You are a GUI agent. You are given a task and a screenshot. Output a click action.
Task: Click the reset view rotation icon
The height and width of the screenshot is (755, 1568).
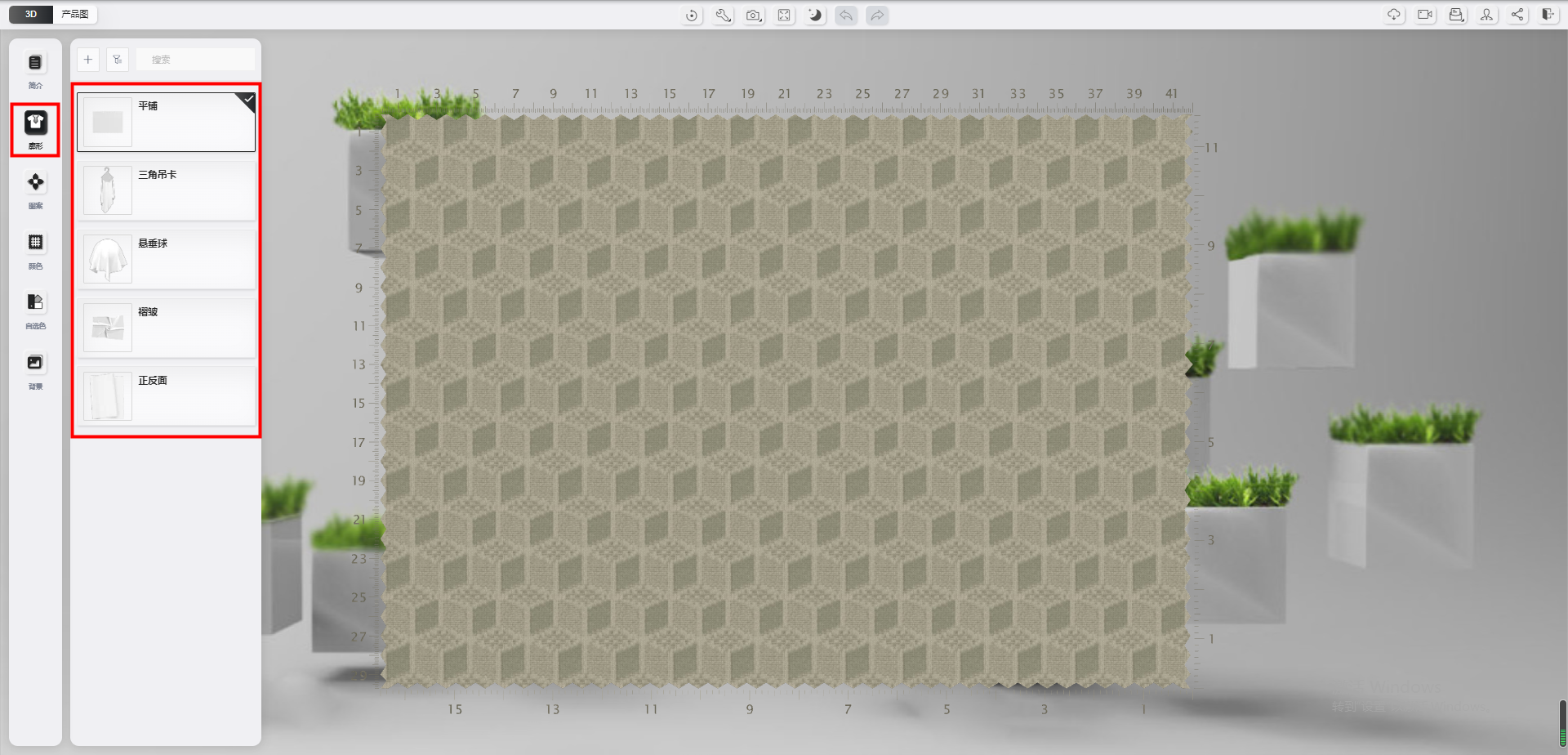point(692,16)
